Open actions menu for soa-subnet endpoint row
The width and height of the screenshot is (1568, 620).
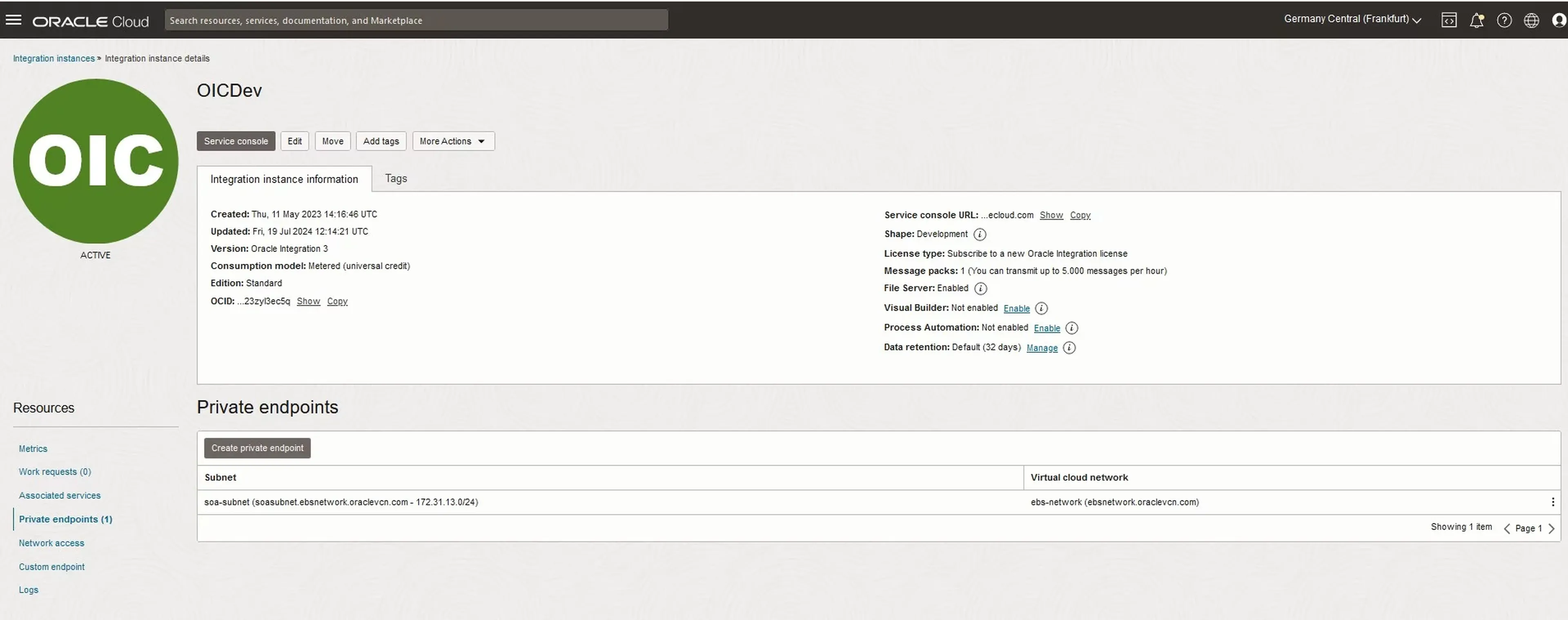click(x=1553, y=502)
